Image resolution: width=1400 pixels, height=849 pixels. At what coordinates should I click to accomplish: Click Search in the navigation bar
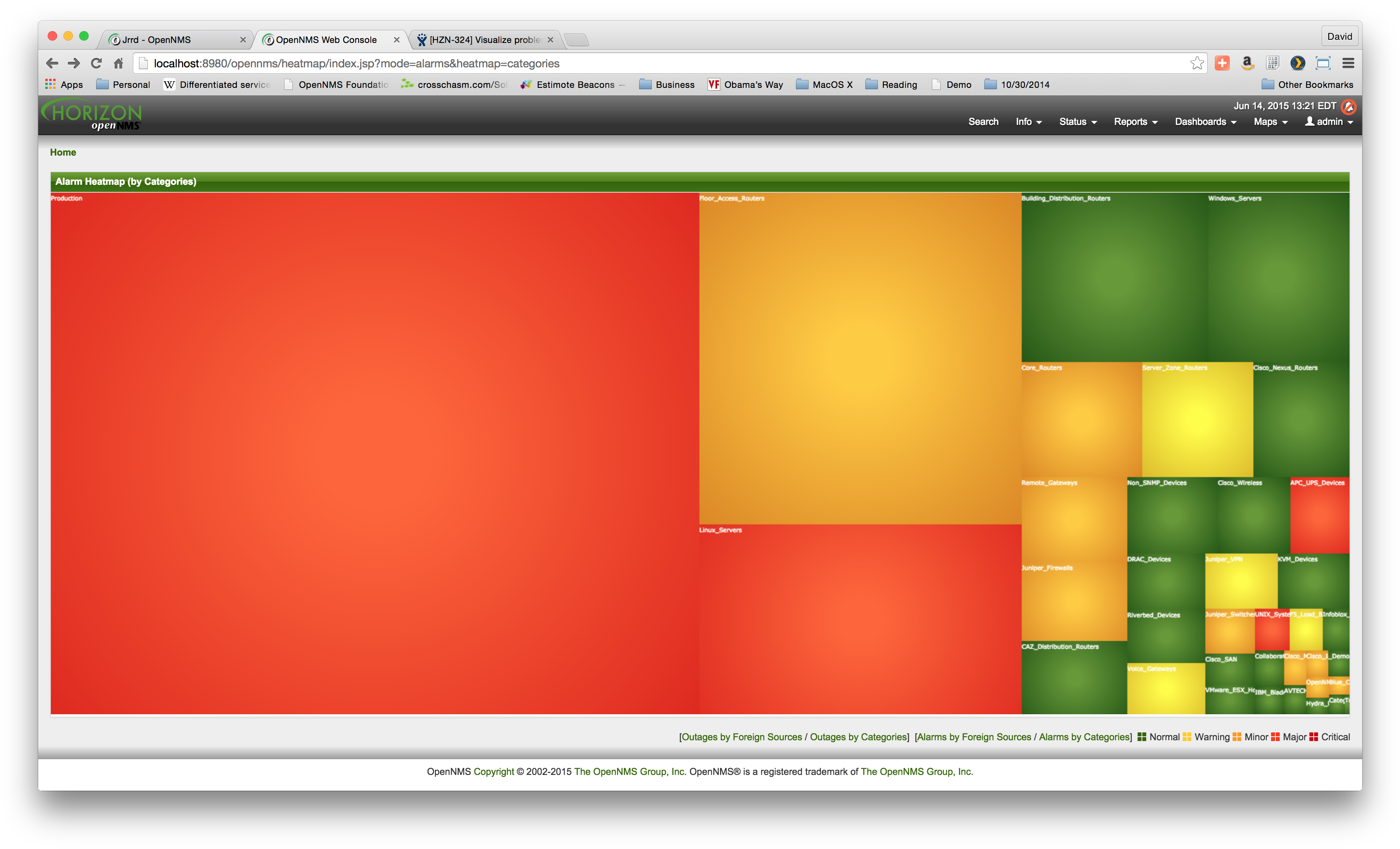point(983,122)
